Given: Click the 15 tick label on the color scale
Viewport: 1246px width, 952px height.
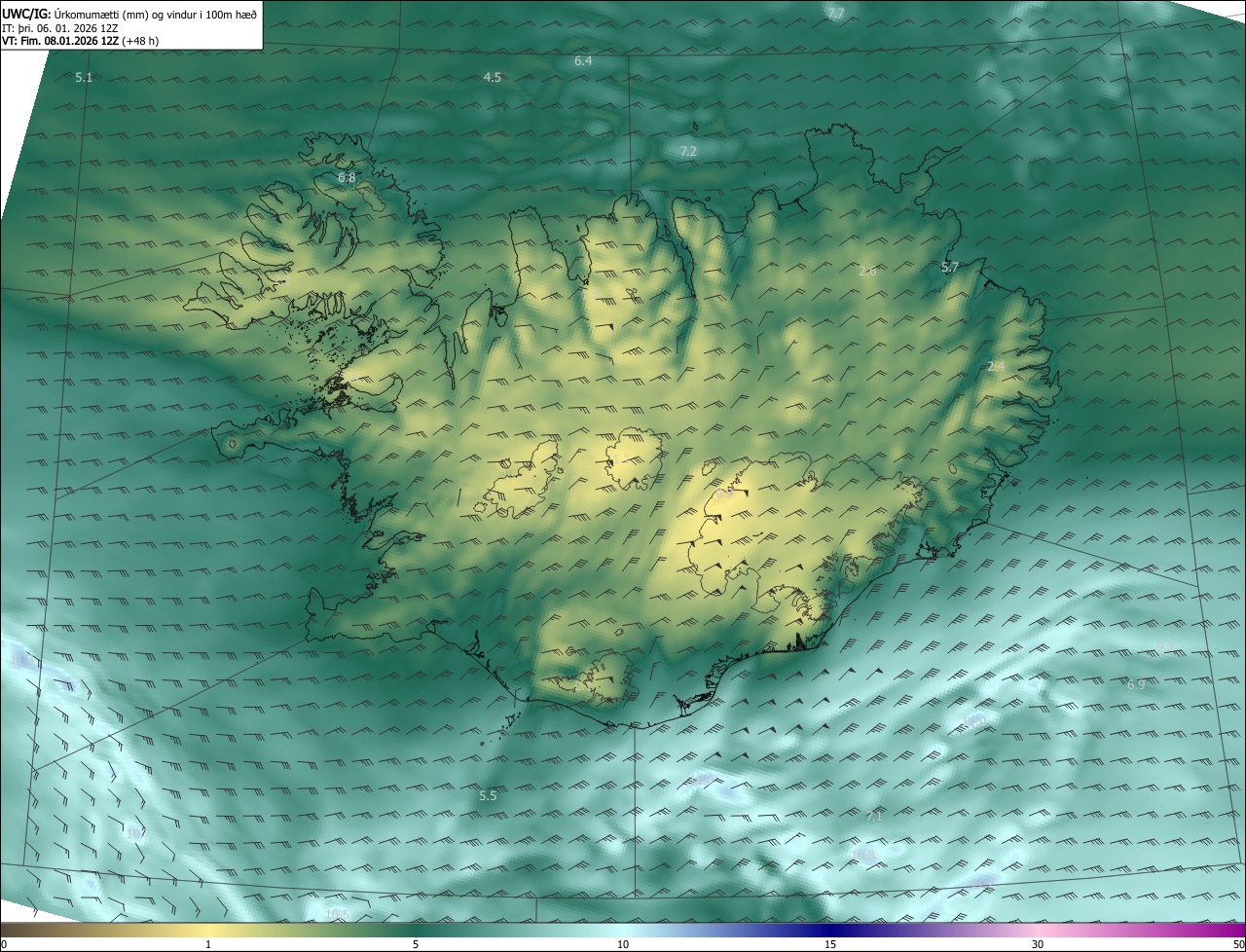Looking at the screenshot, I should point(830,944).
